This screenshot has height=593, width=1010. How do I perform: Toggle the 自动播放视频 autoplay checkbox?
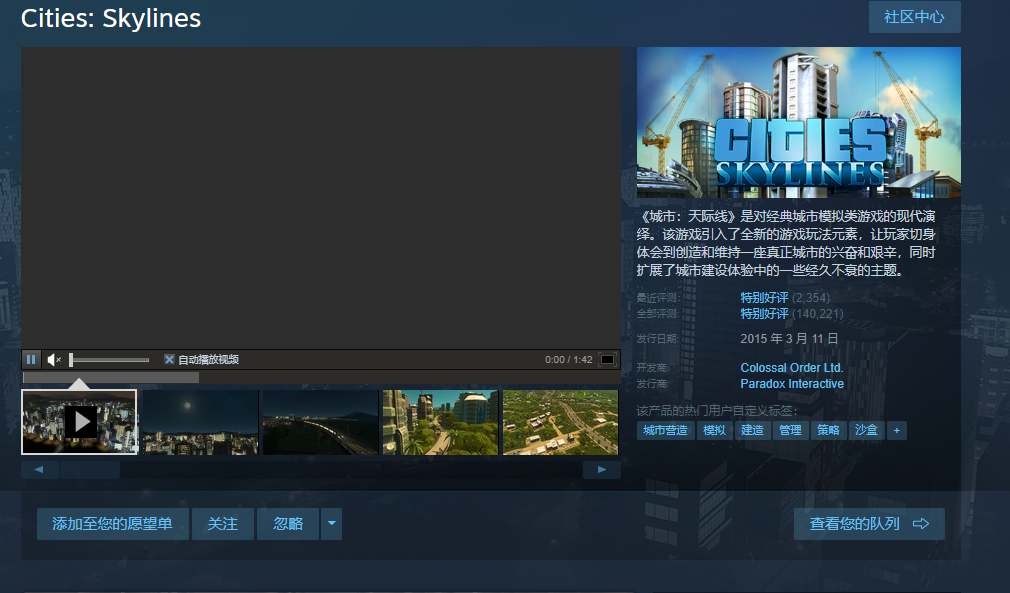(169, 359)
